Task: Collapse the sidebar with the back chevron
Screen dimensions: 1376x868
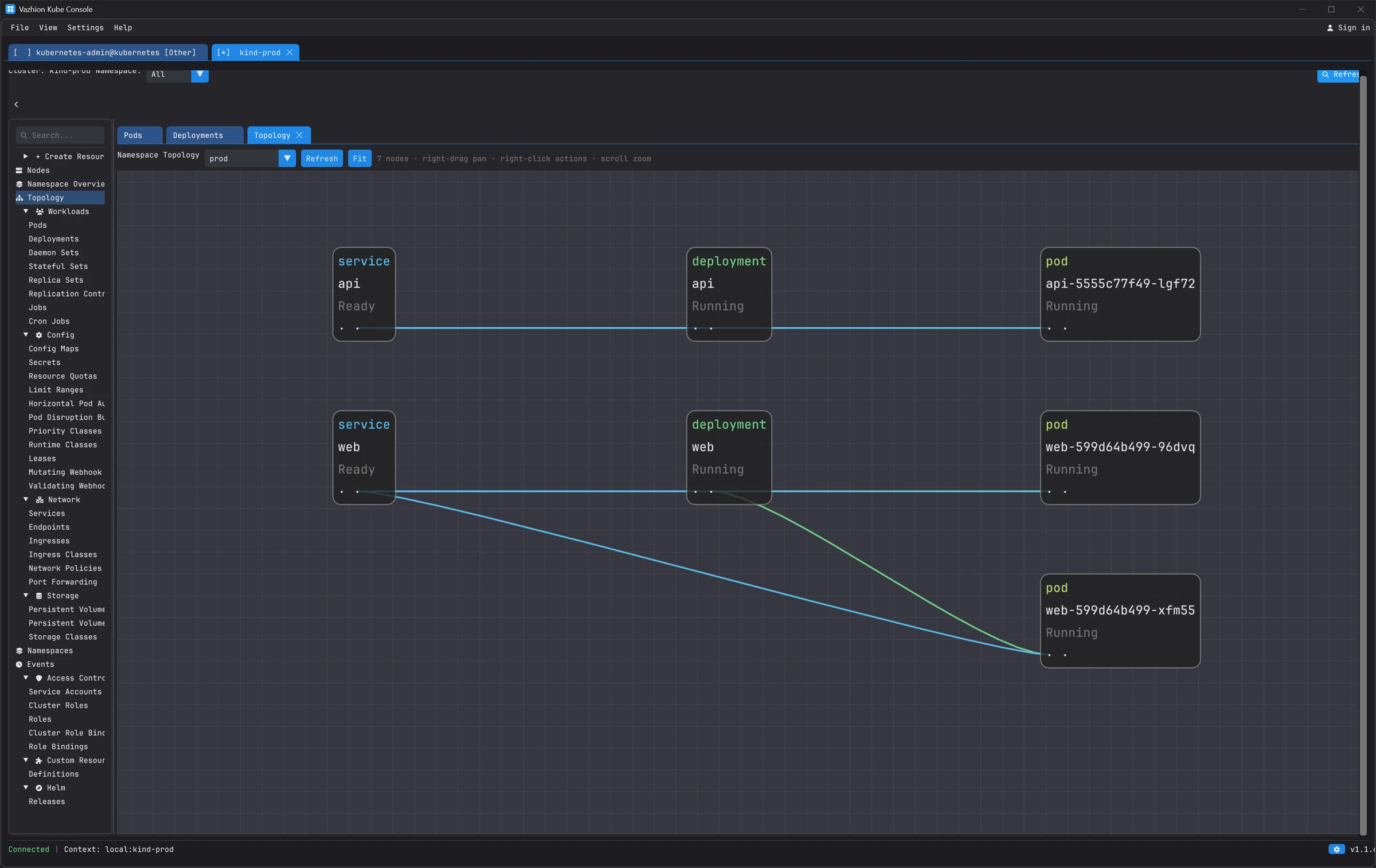Action: [16, 104]
